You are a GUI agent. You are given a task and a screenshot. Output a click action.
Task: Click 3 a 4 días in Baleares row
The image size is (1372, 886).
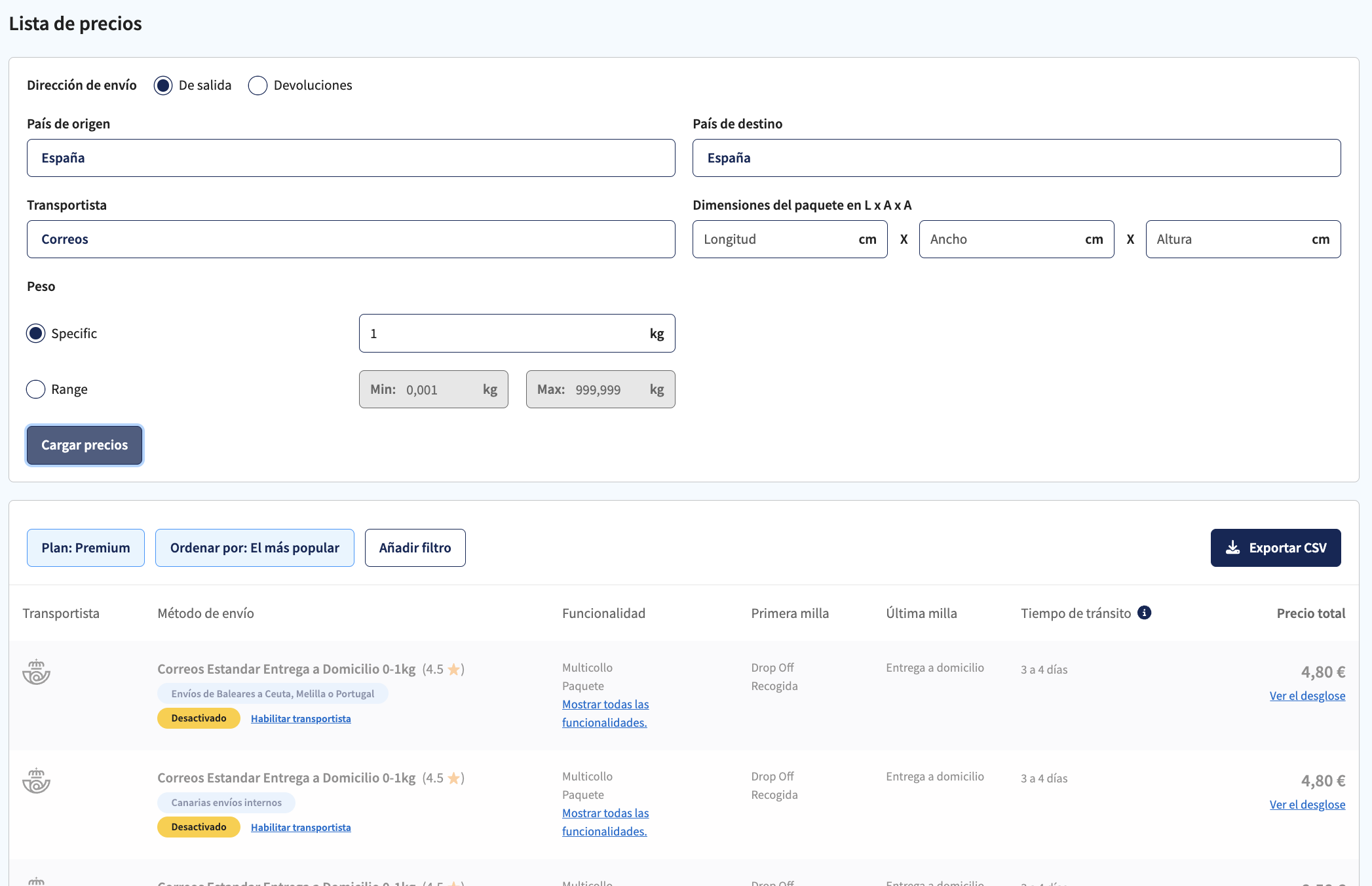click(x=1044, y=670)
